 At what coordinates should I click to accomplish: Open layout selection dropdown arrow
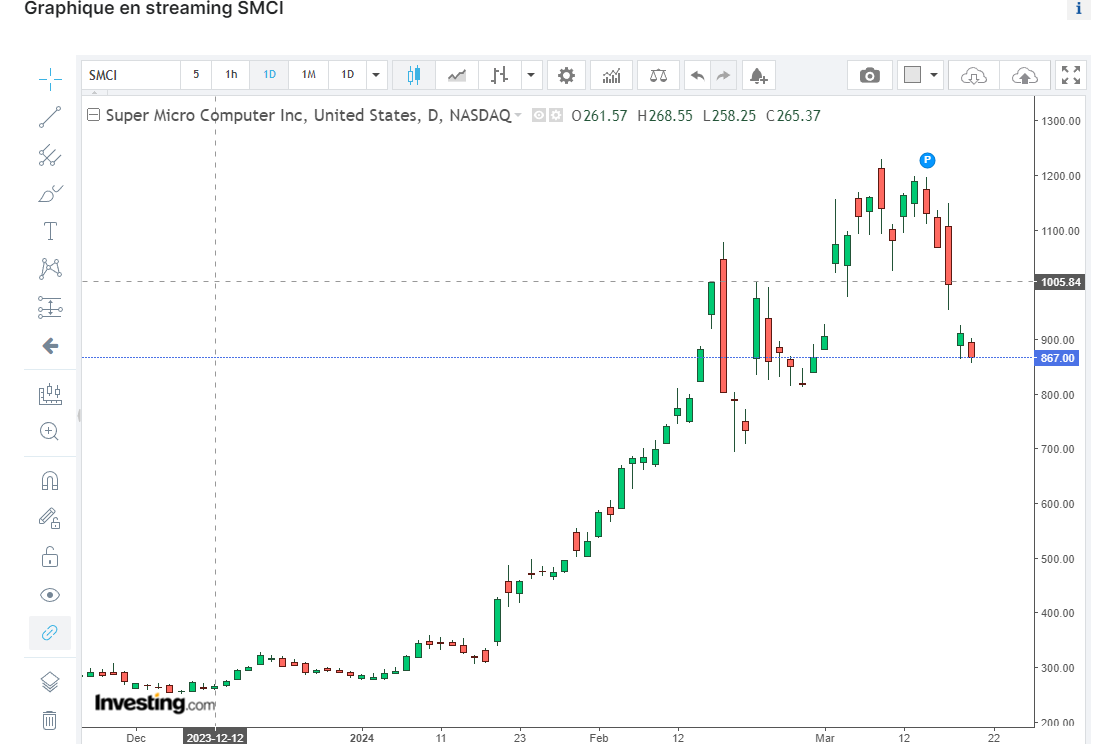coord(934,75)
